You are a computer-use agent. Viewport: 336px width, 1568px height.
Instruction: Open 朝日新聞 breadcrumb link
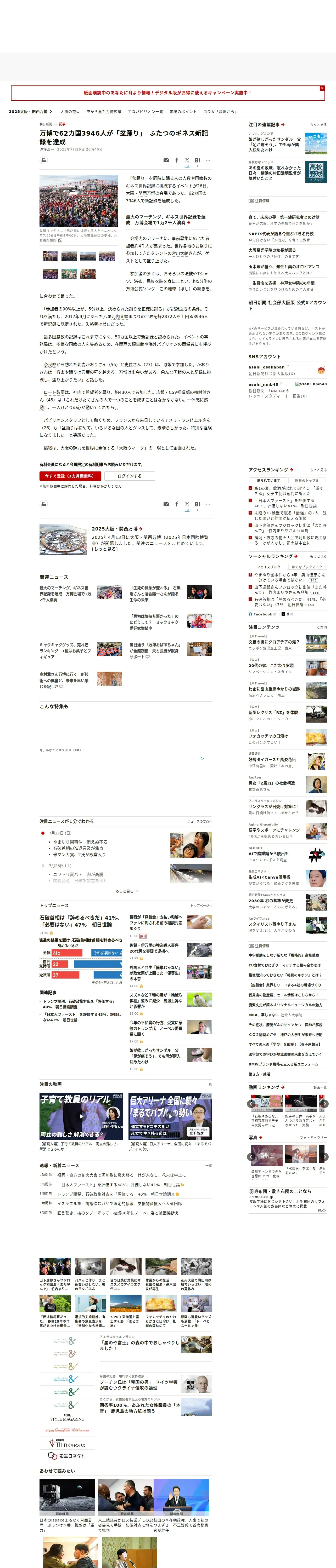coord(46,124)
